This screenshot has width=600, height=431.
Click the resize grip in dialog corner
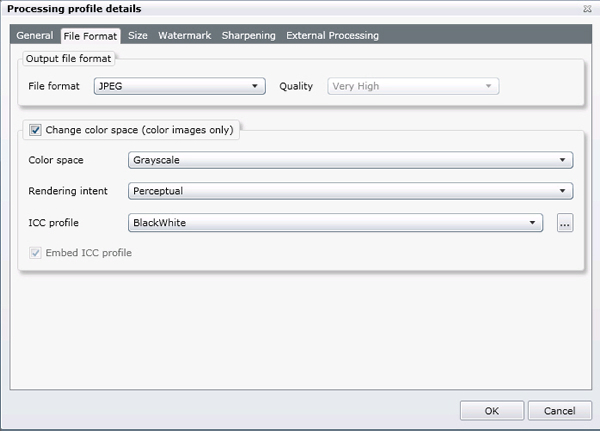[593, 425]
